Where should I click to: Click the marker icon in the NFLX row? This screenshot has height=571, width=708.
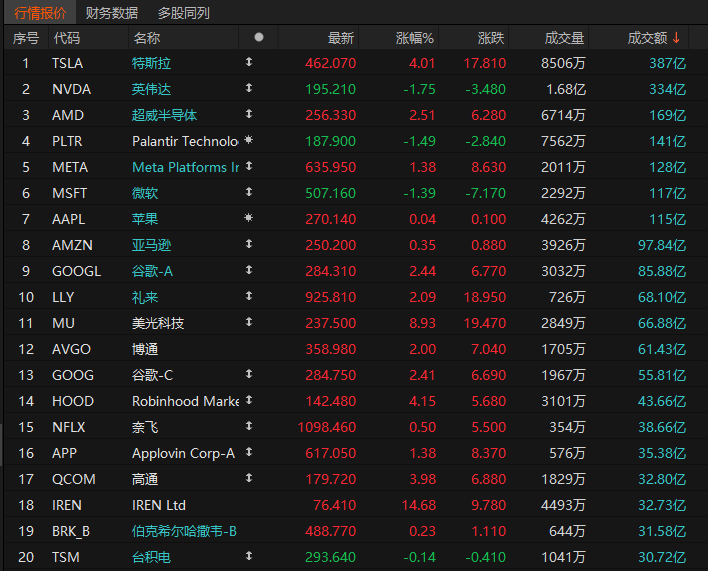pos(249,426)
